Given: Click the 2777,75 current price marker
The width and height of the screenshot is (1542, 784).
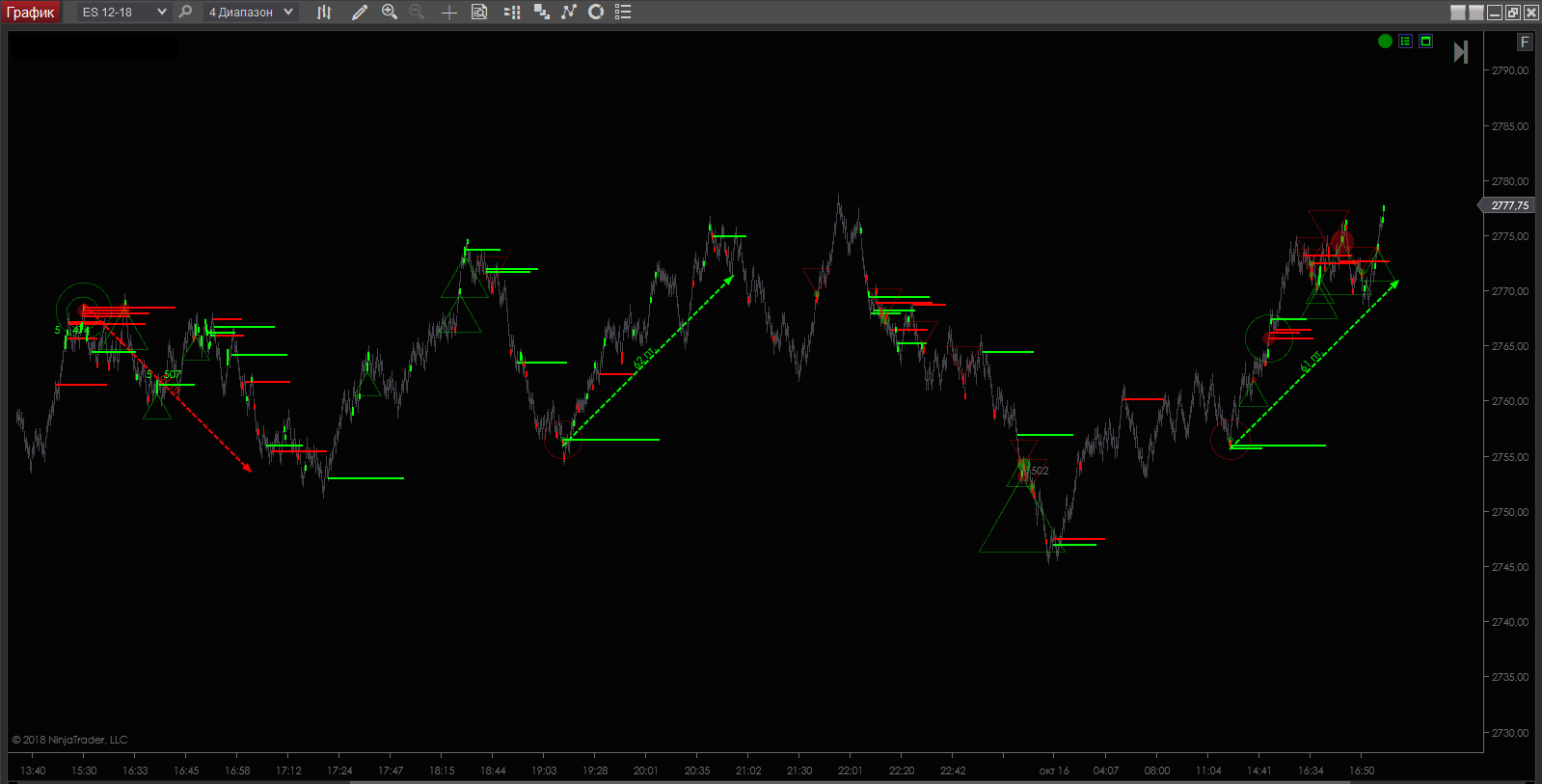Looking at the screenshot, I should [x=1508, y=205].
